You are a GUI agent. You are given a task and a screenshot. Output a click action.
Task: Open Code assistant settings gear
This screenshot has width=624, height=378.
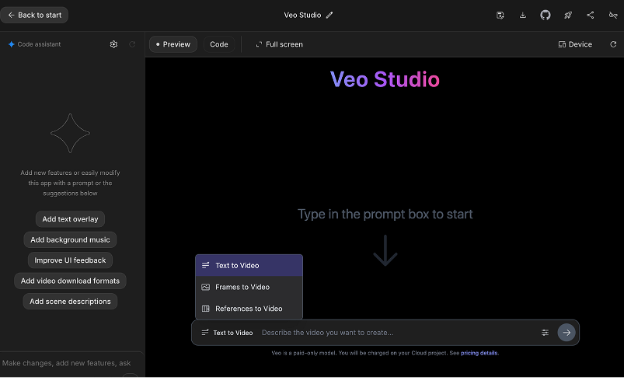pos(113,44)
